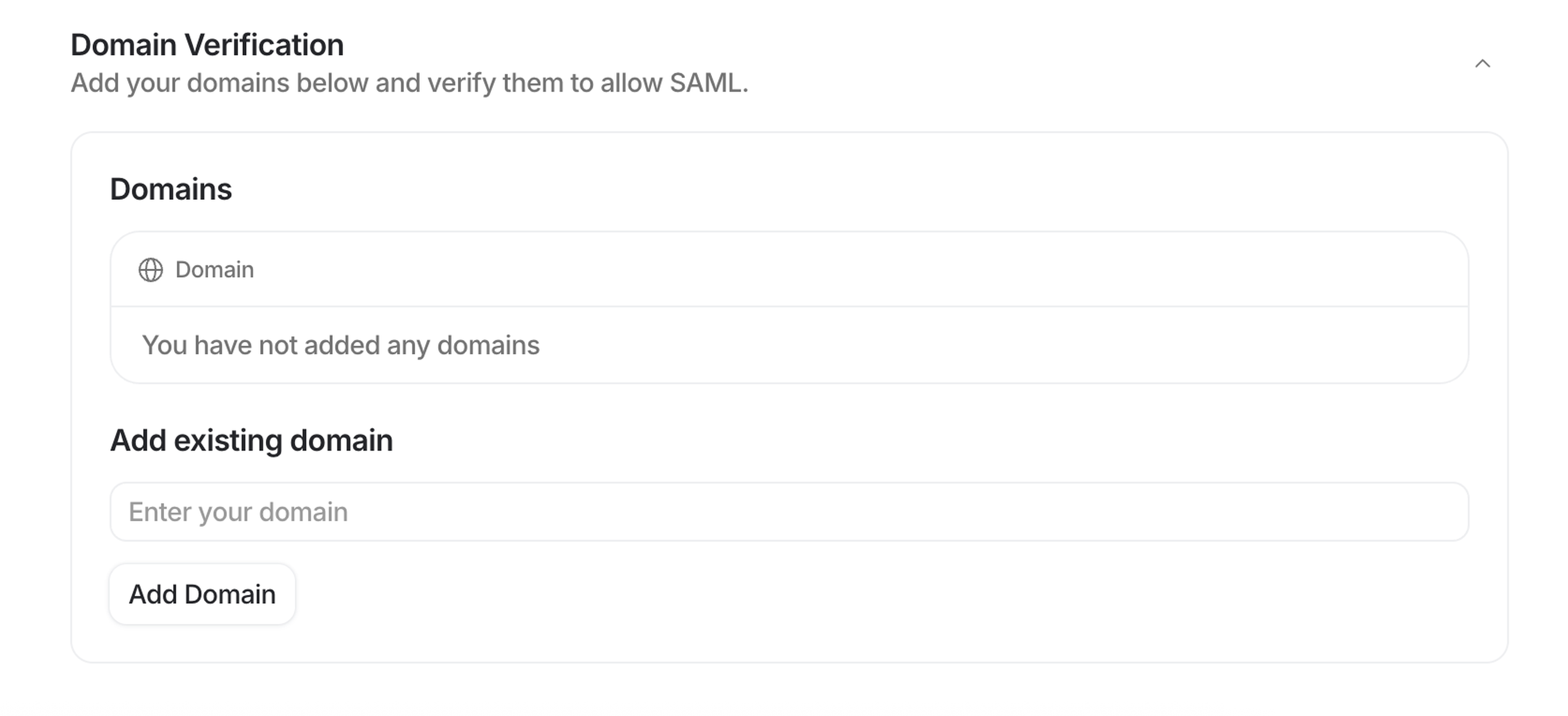Click the empty domains table row
Viewport: 1568px width, 716px height.
tap(789, 345)
